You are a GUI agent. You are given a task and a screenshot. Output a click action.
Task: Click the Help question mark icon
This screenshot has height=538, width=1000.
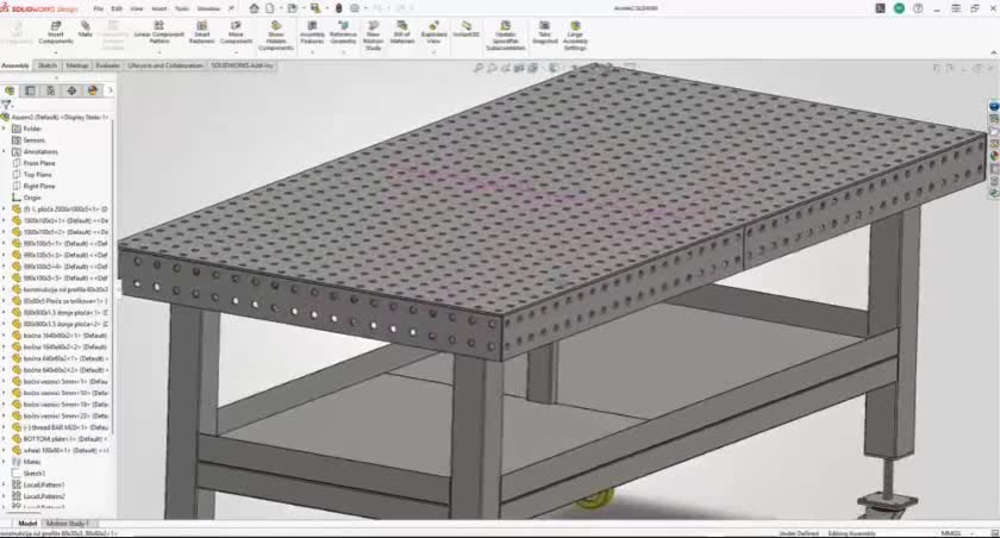click(x=918, y=8)
